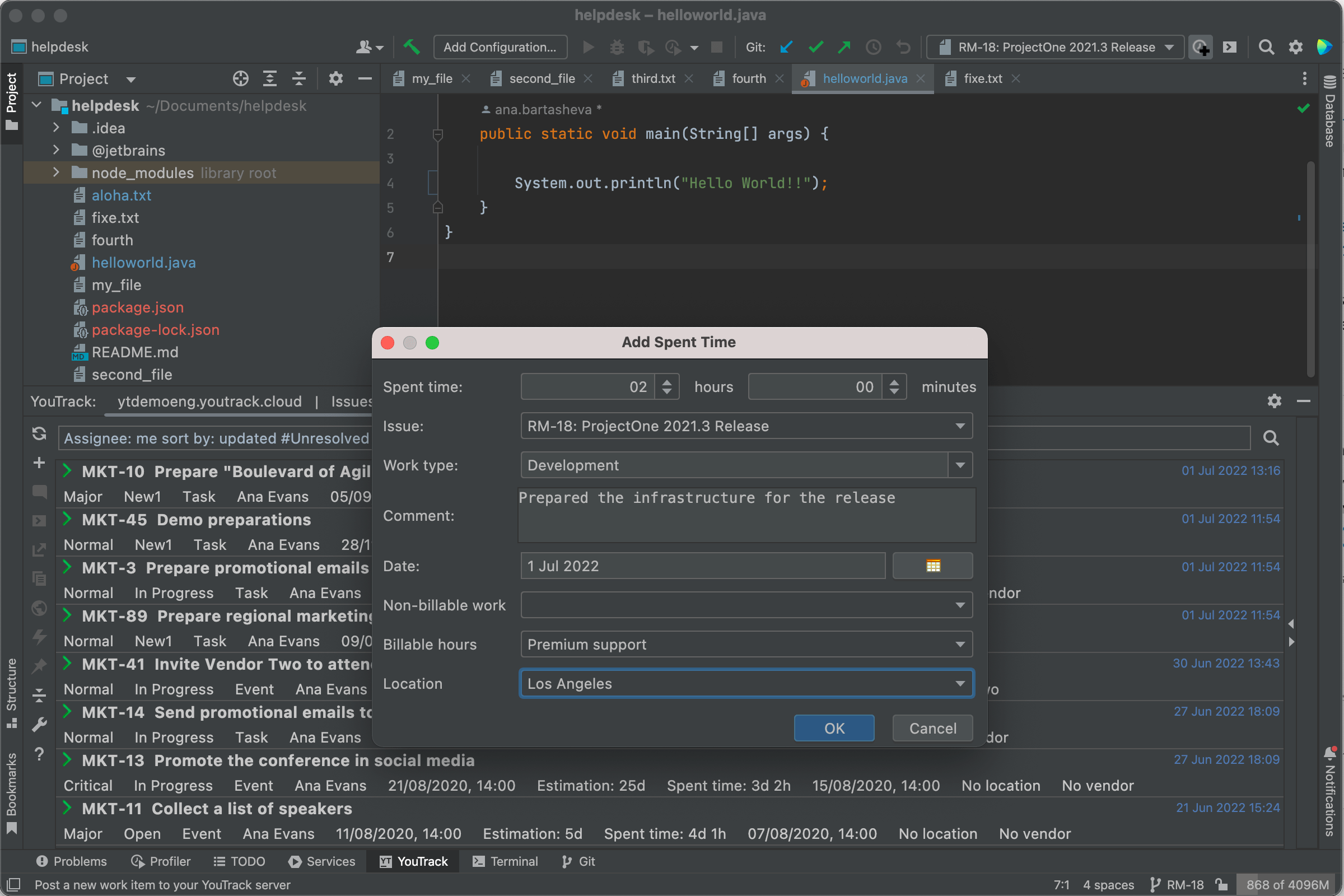Expand the Work type dropdown menu
This screenshot has height=896, width=1344.
(959, 465)
